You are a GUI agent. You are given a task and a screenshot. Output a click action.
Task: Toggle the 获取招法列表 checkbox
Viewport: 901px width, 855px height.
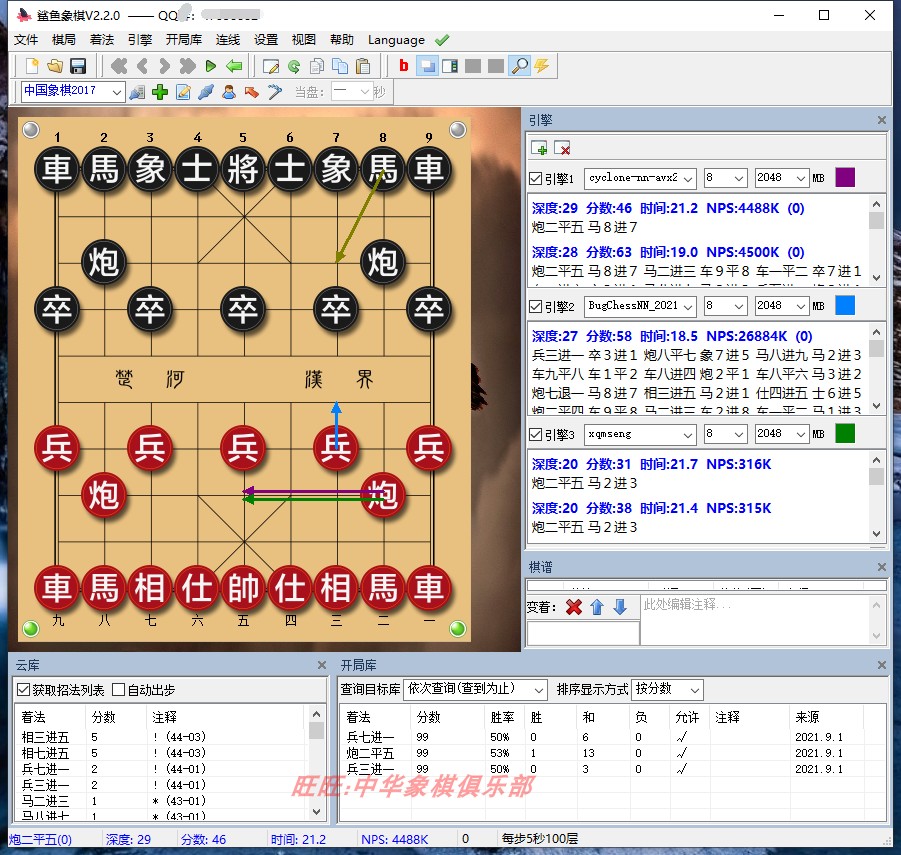[x=24, y=689]
